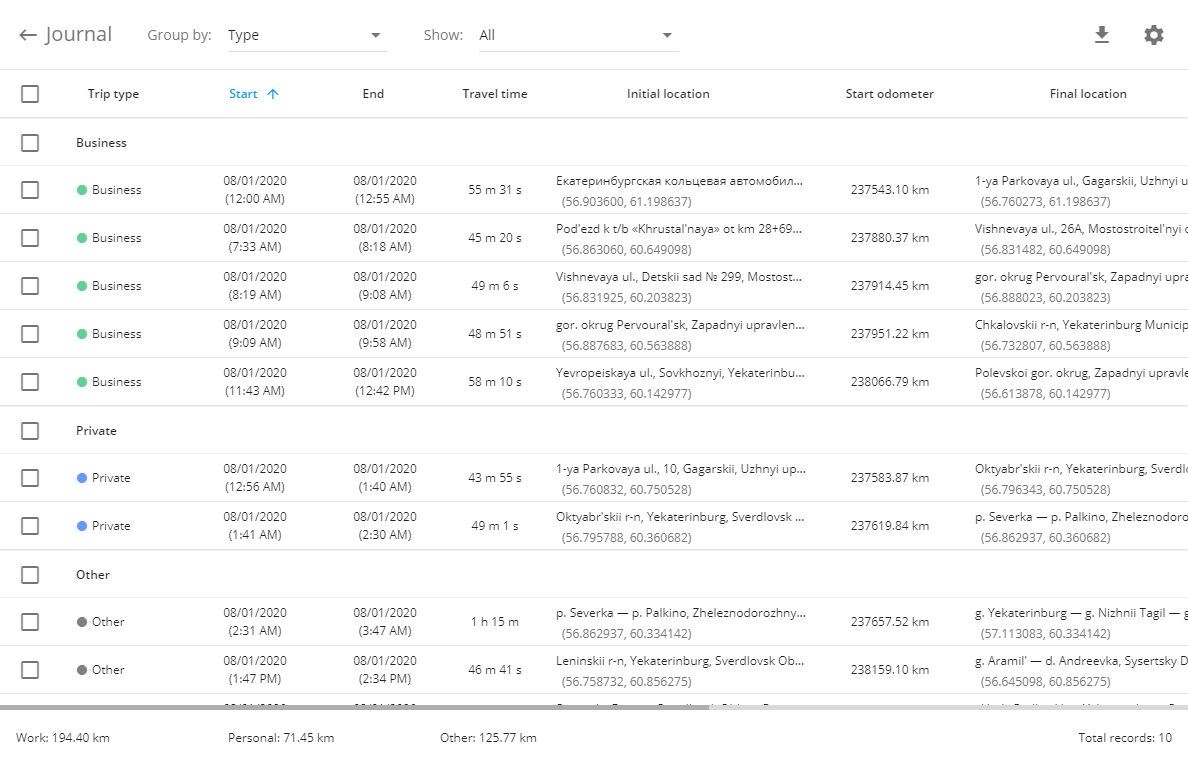1188x766 pixels.
Task: Click the Journal title link
Action: 78,35
